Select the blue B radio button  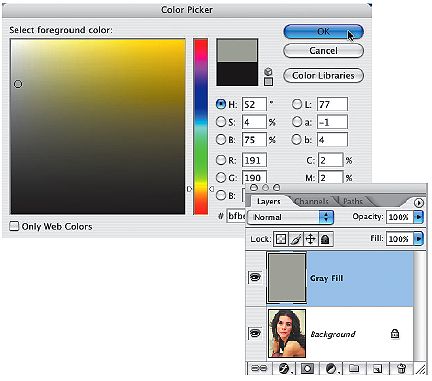pyautogui.click(x=221, y=195)
